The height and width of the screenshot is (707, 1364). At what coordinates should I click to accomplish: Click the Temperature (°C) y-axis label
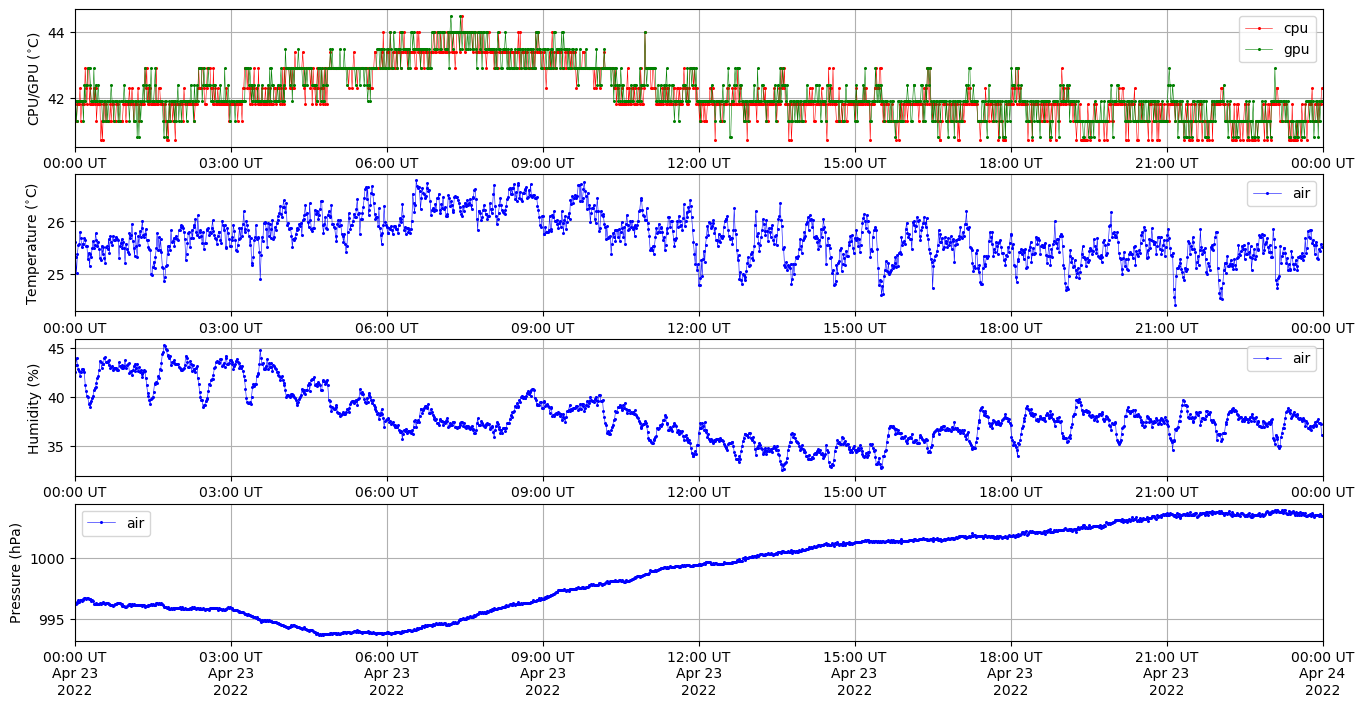[31, 243]
